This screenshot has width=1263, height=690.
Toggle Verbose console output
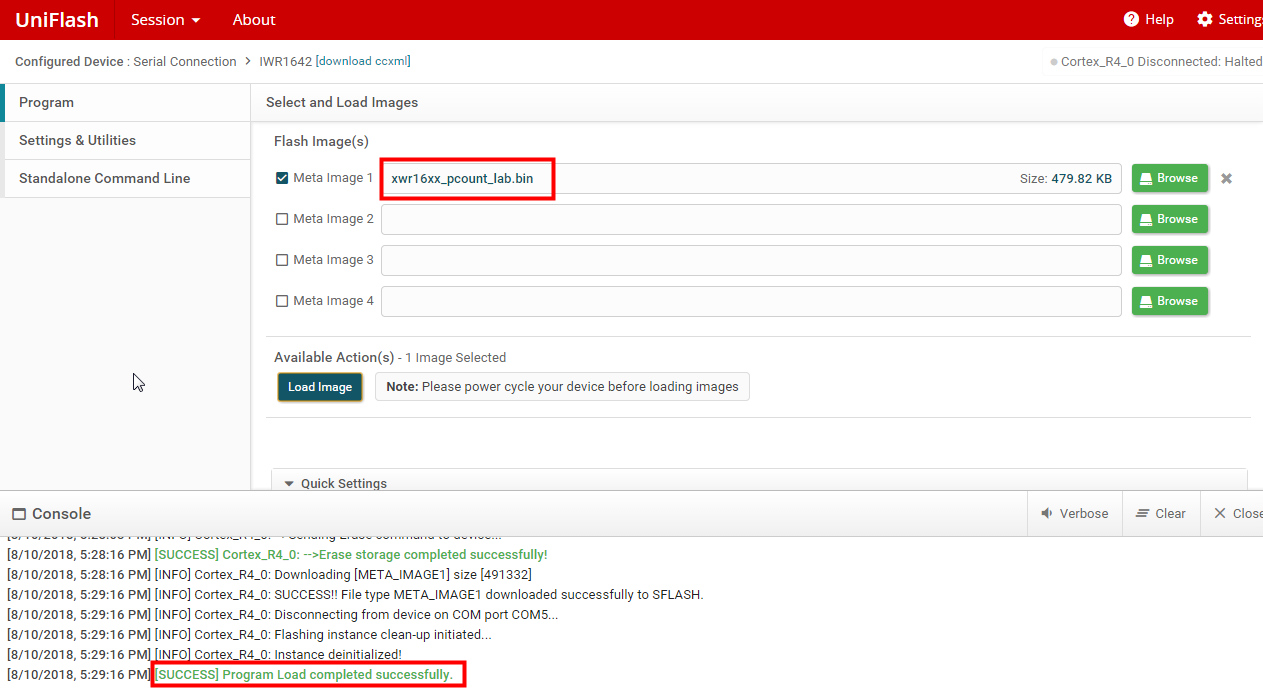[1074, 514]
